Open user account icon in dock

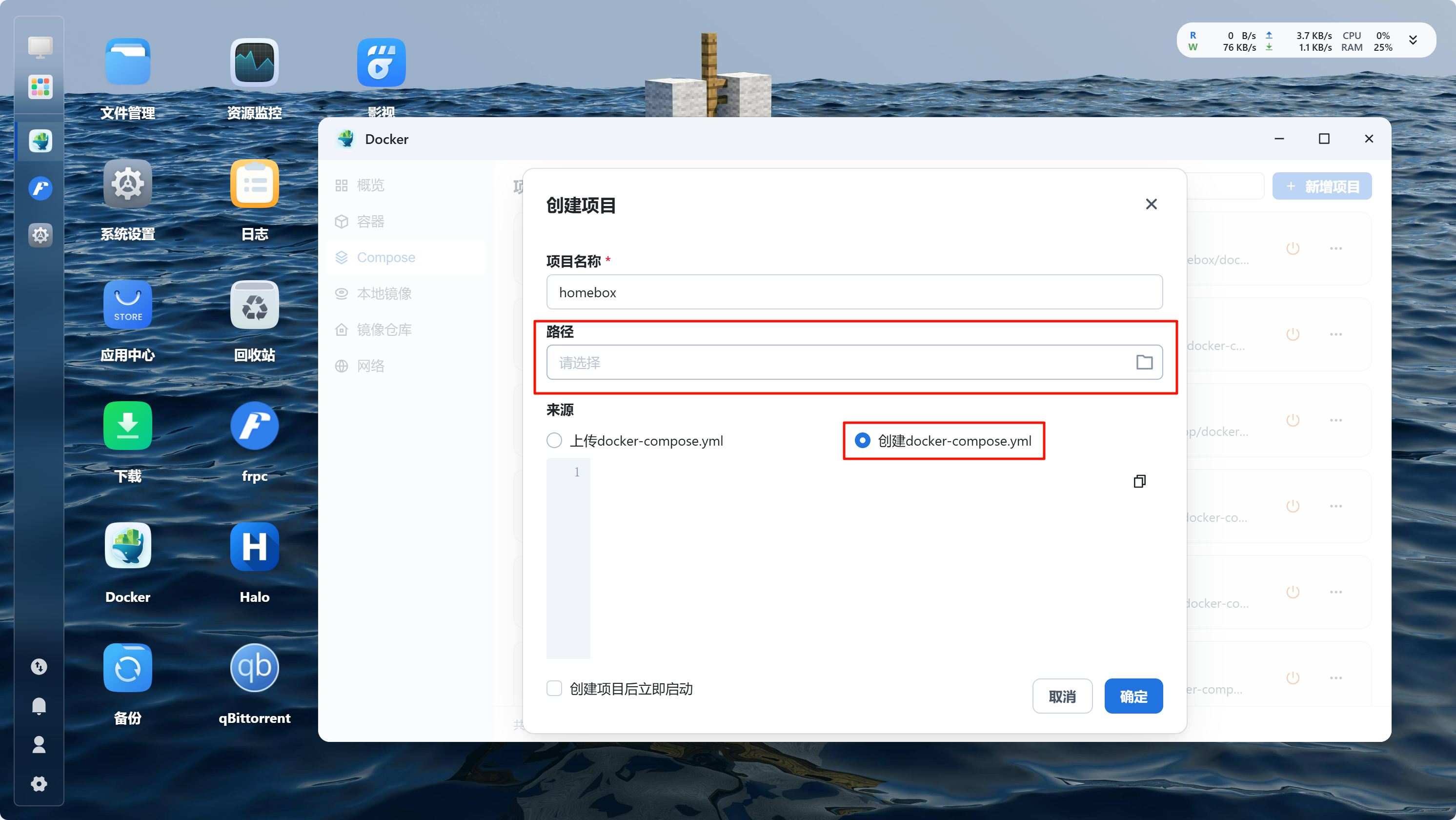(39, 744)
